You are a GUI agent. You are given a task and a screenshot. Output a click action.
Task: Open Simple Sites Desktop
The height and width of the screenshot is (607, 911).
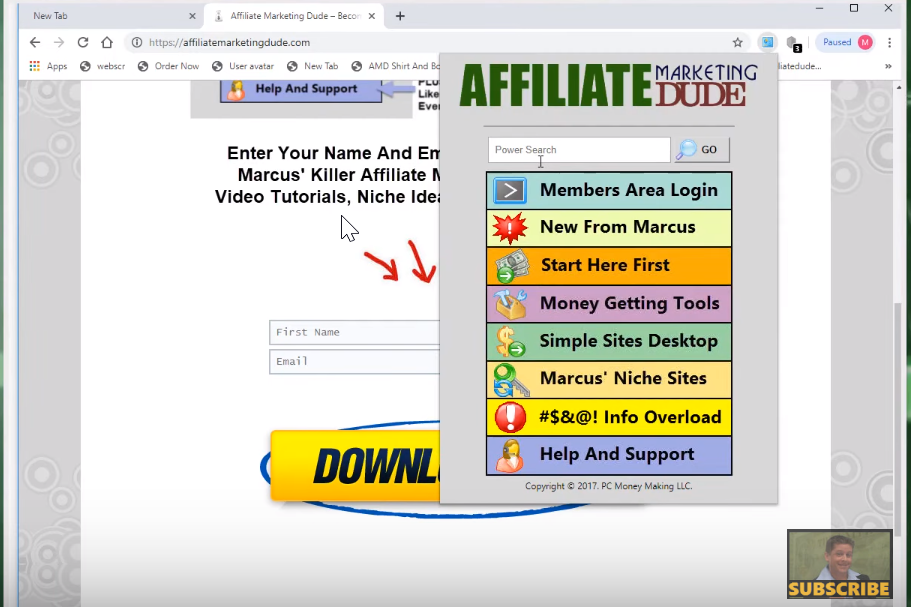pyautogui.click(x=609, y=341)
